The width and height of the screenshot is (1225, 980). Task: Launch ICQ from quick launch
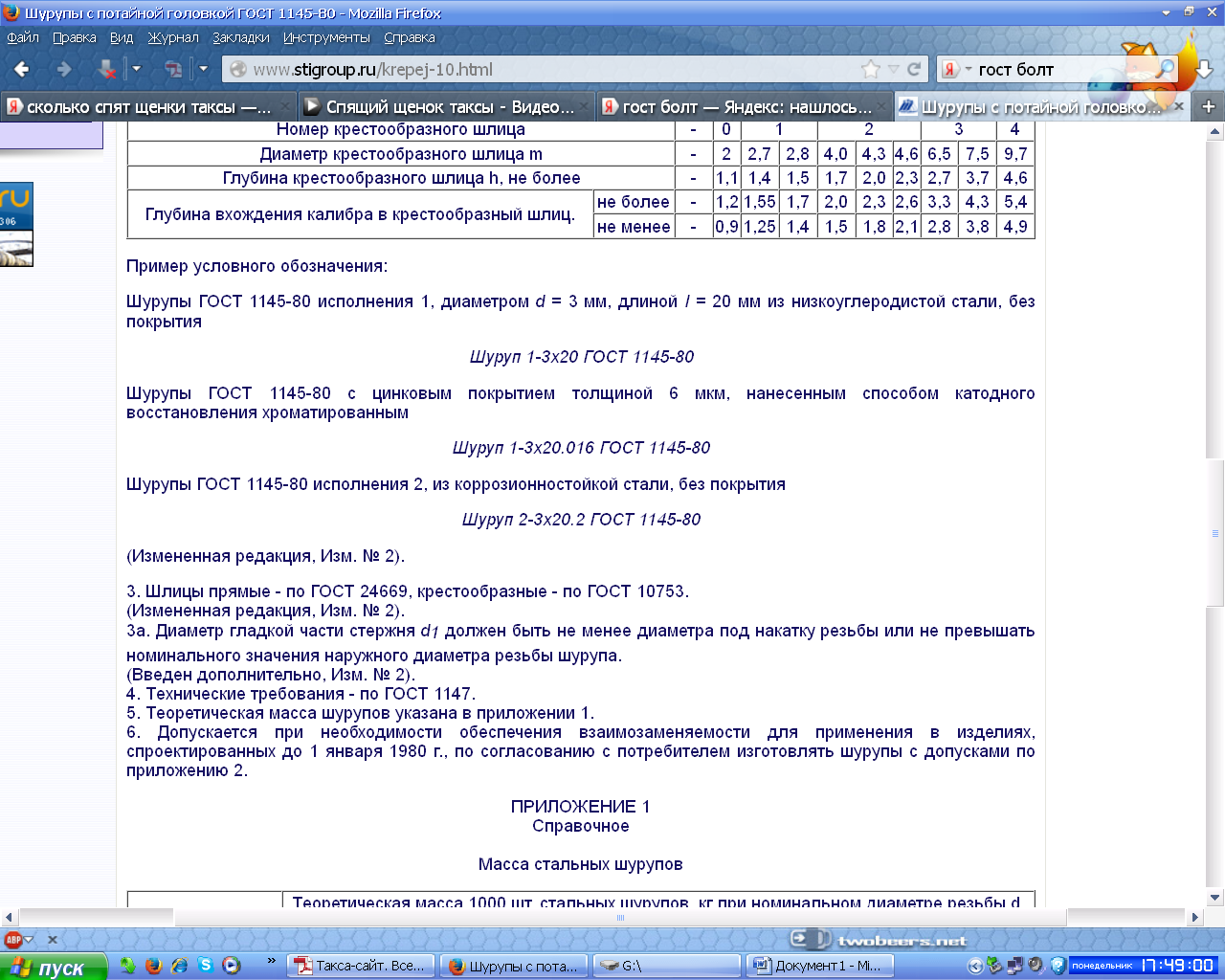coord(128,966)
